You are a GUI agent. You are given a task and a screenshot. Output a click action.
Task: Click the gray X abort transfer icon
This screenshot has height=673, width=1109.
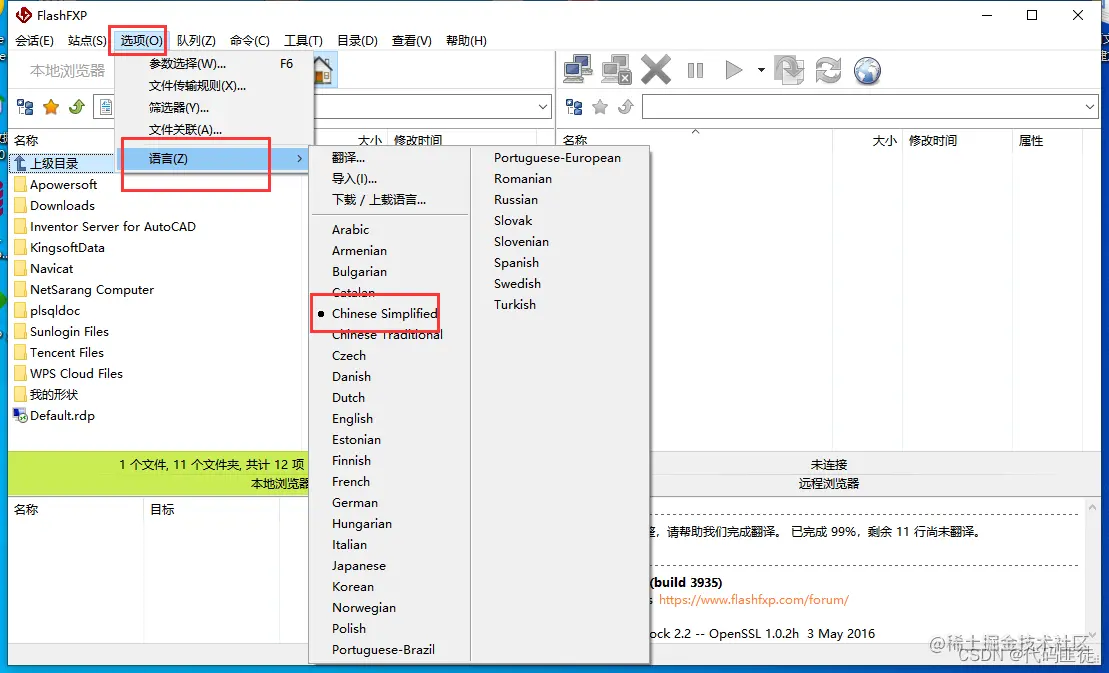click(x=656, y=70)
